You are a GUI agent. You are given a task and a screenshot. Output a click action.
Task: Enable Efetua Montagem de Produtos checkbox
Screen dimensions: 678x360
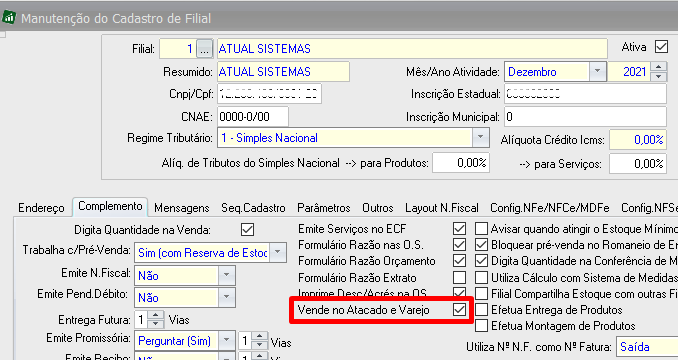point(481,325)
